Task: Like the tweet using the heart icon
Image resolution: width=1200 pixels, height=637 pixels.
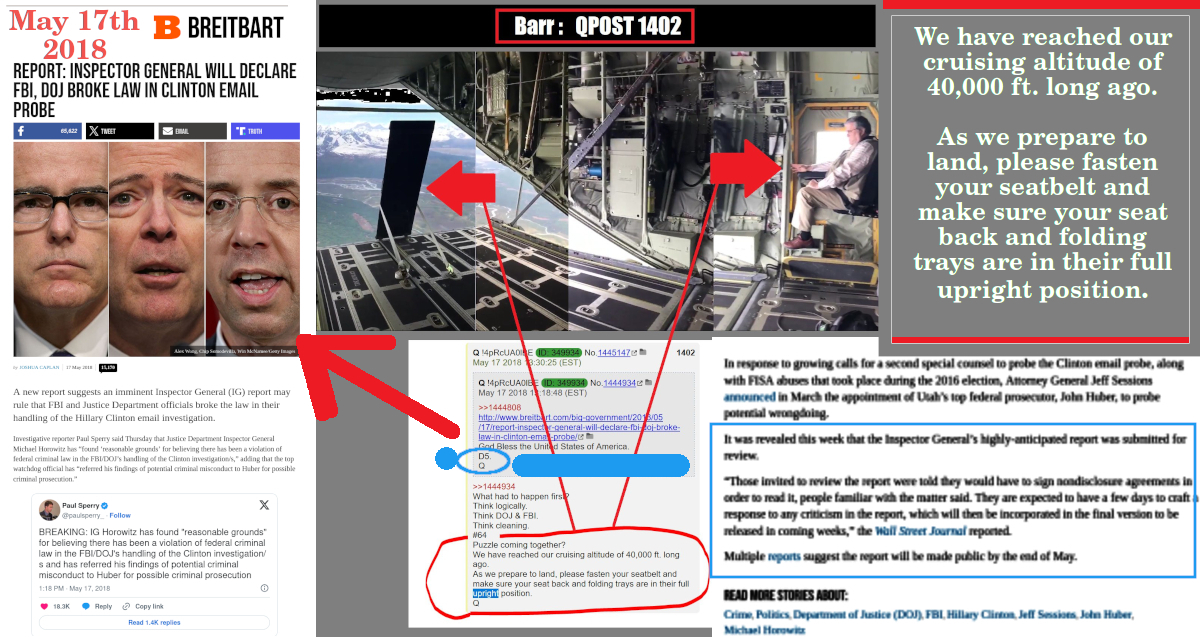Action: click(x=45, y=606)
